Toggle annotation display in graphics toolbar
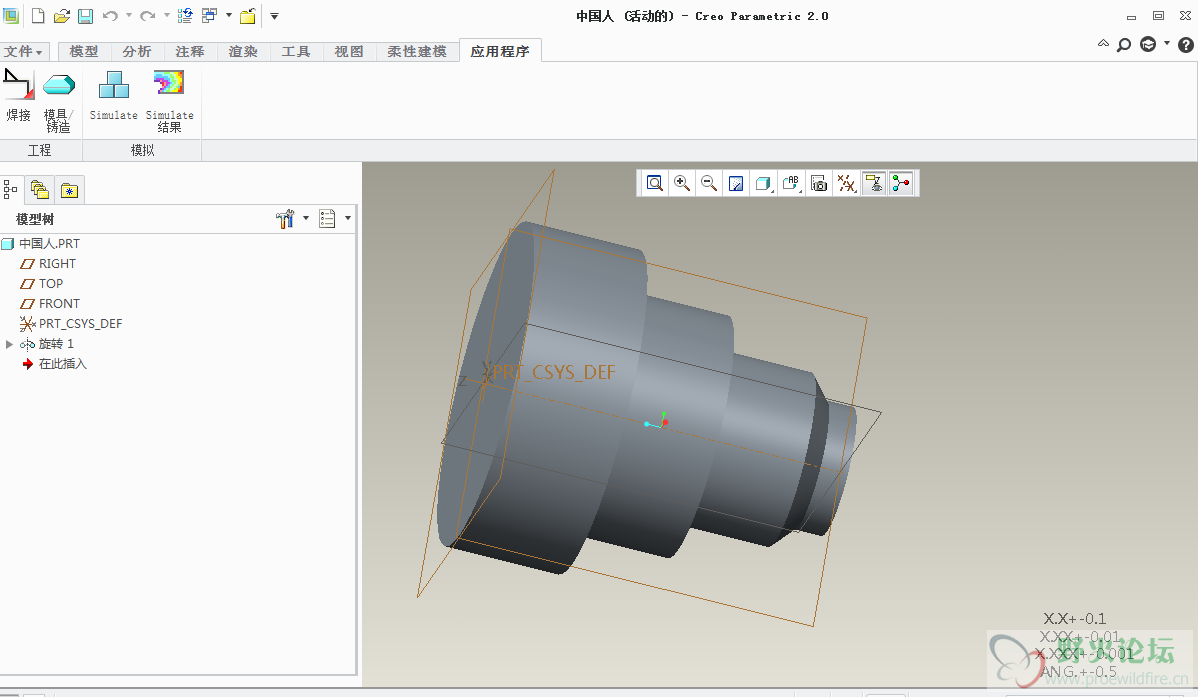Image resolution: width=1198 pixels, height=697 pixels. coord(874,183)
